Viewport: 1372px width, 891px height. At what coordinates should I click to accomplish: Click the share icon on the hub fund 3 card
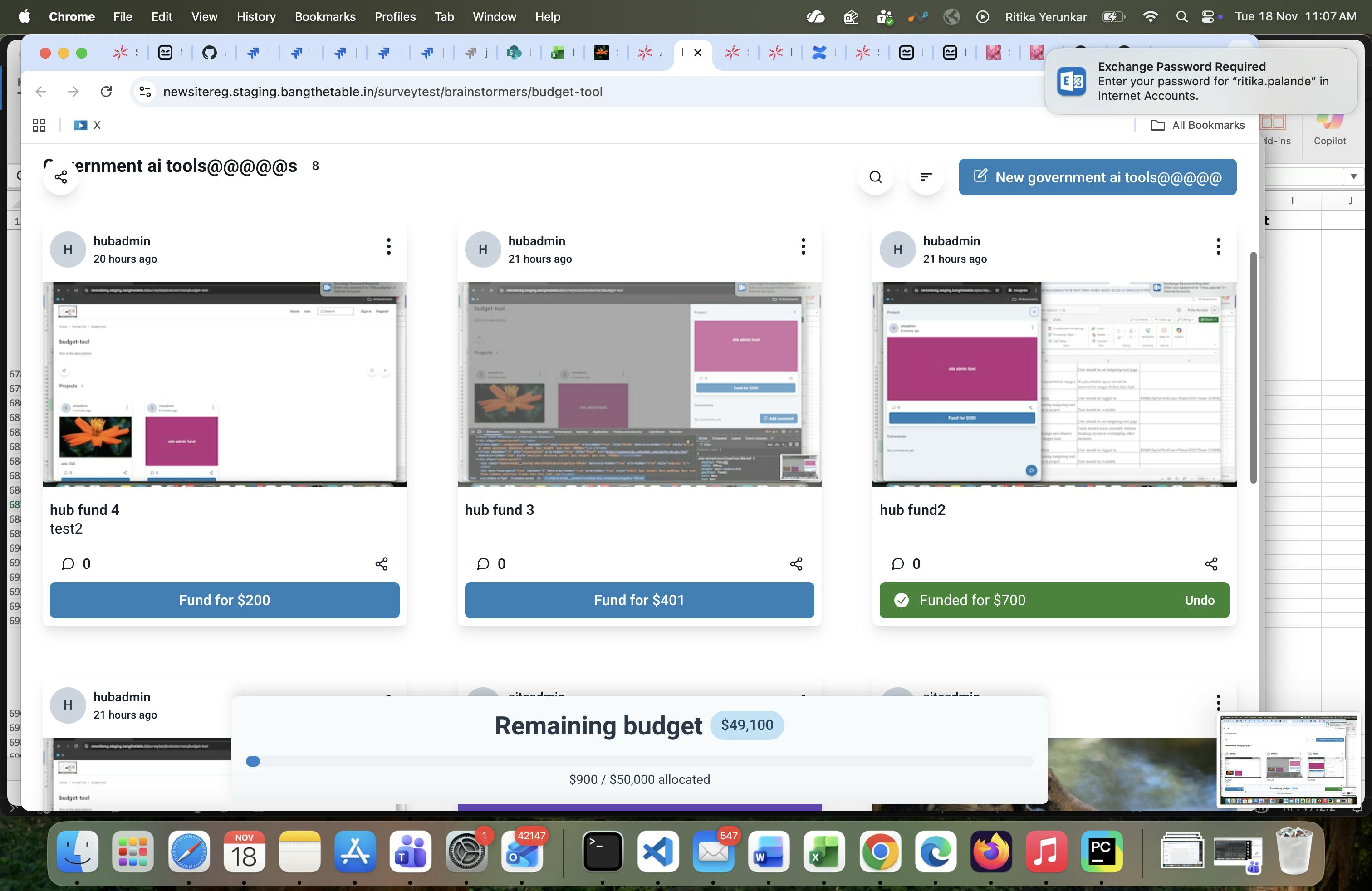(x=796, y=564)
